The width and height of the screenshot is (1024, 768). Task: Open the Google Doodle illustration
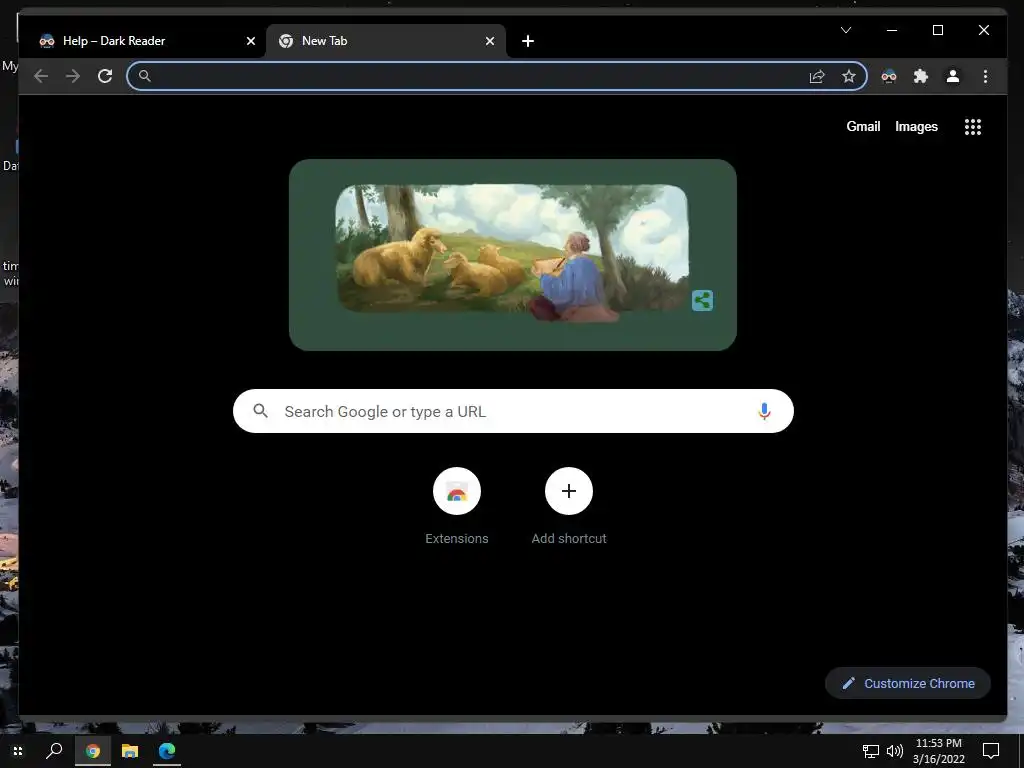[511, 253]
